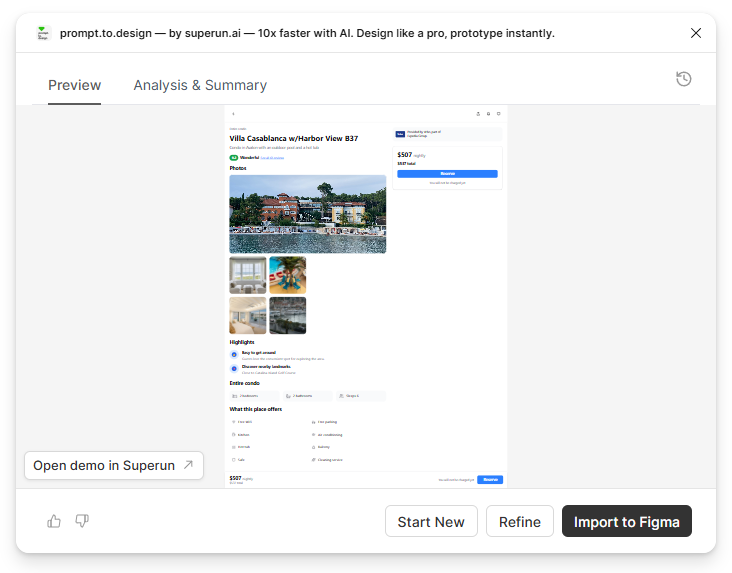Click the green rating badge beside Wonderful
Viewport: 732px width, 573px height.
(234, 158)
